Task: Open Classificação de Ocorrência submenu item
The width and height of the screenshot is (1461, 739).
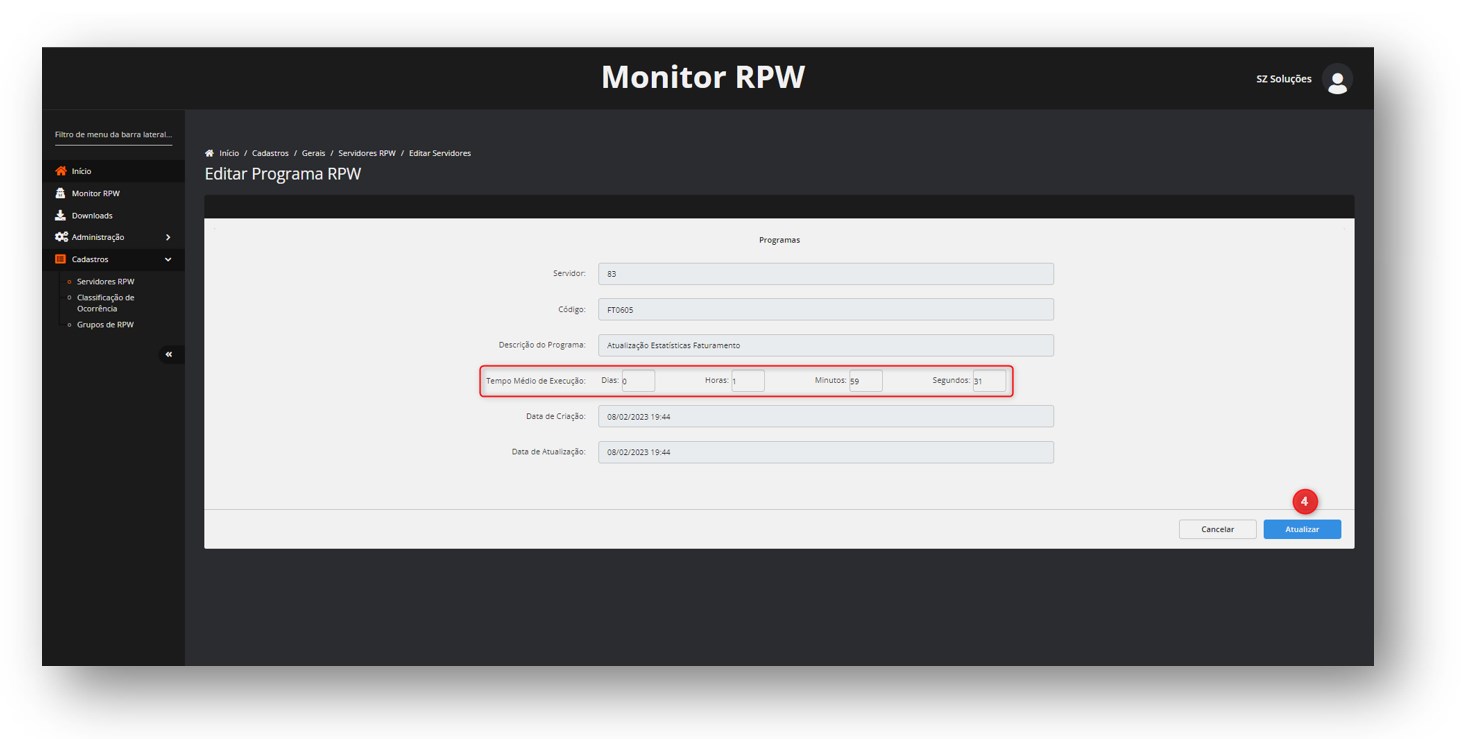Action: click(x=105, y=302)
